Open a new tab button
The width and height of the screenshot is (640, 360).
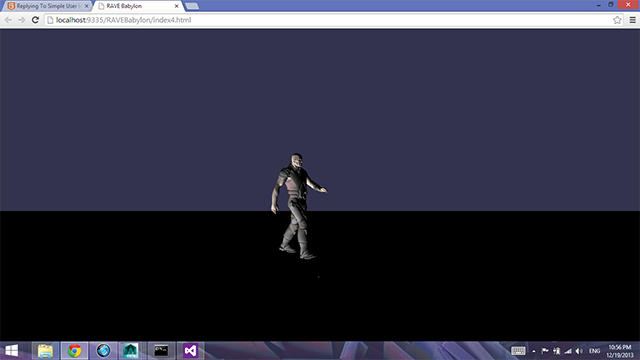192,6
